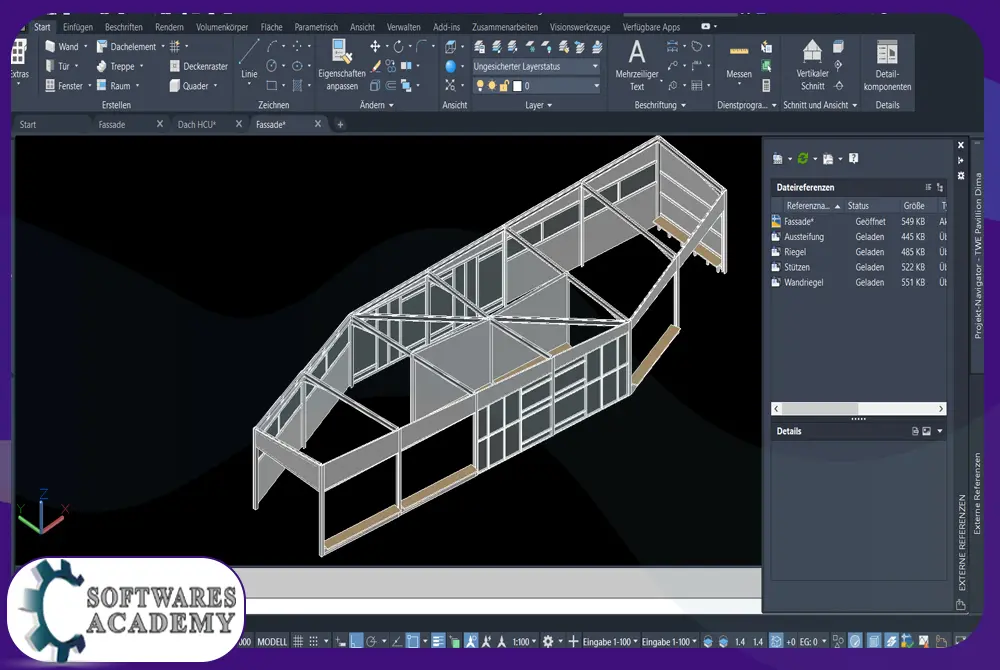The width and height of the screenshot is (1000, 670).
Task: Click the MODELL status bar button
Action: tap(272, 641)
